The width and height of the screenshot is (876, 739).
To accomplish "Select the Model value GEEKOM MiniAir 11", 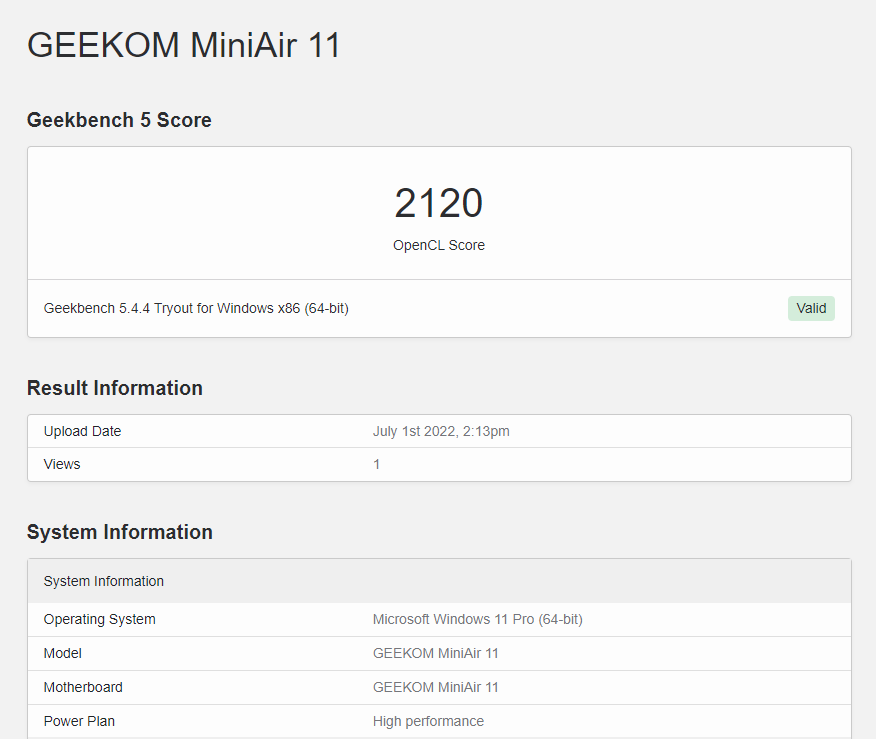I will tap(435, 654).
